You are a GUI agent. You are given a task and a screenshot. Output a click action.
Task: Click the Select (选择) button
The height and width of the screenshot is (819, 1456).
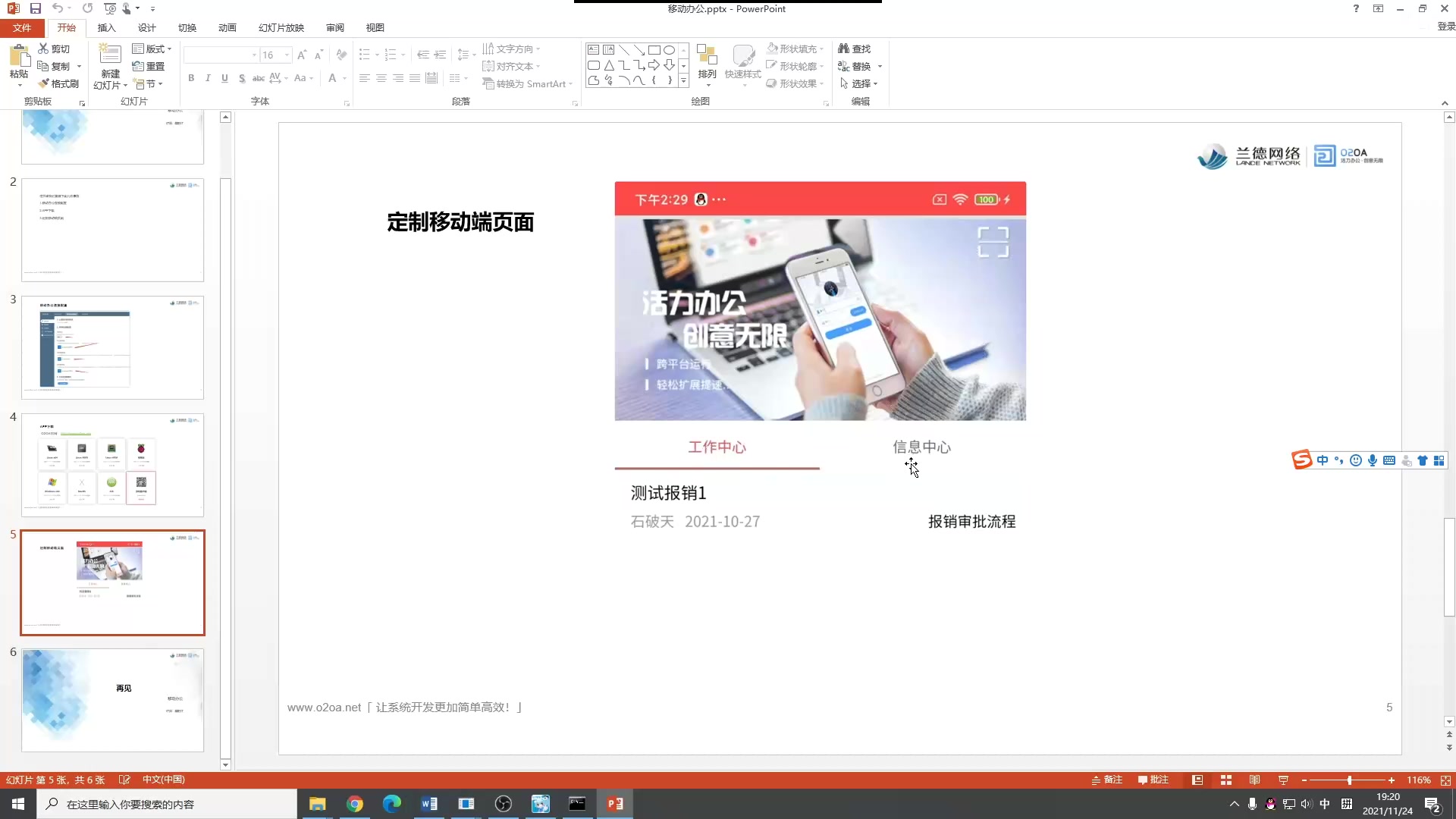click(x=858, y=83)
